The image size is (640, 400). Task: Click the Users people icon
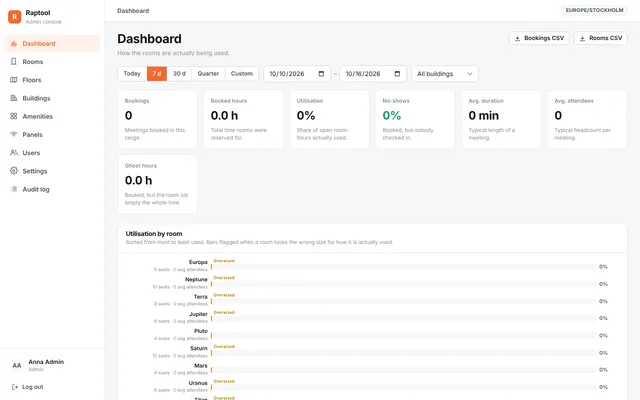[x=14, y=153]
